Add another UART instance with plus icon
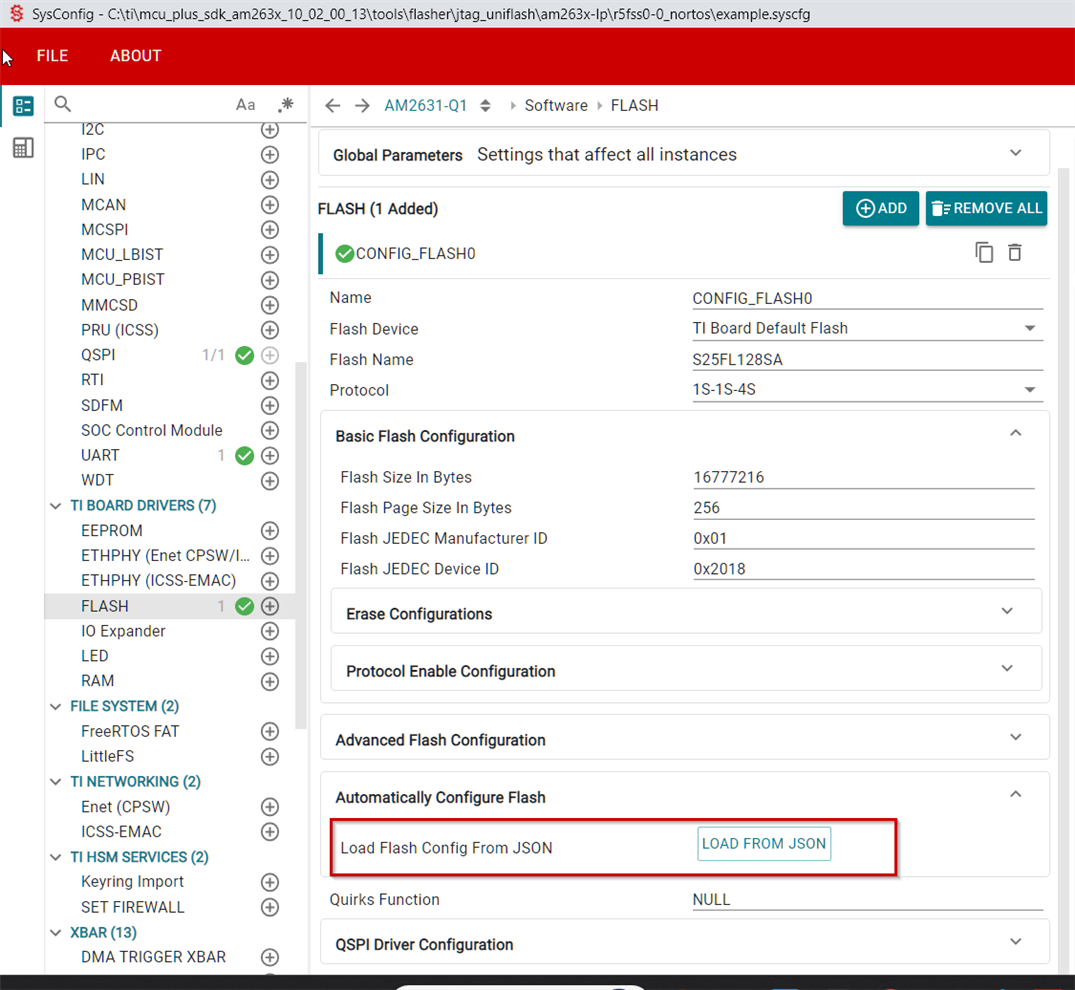 pyautogui.click(x=270, y=455)
